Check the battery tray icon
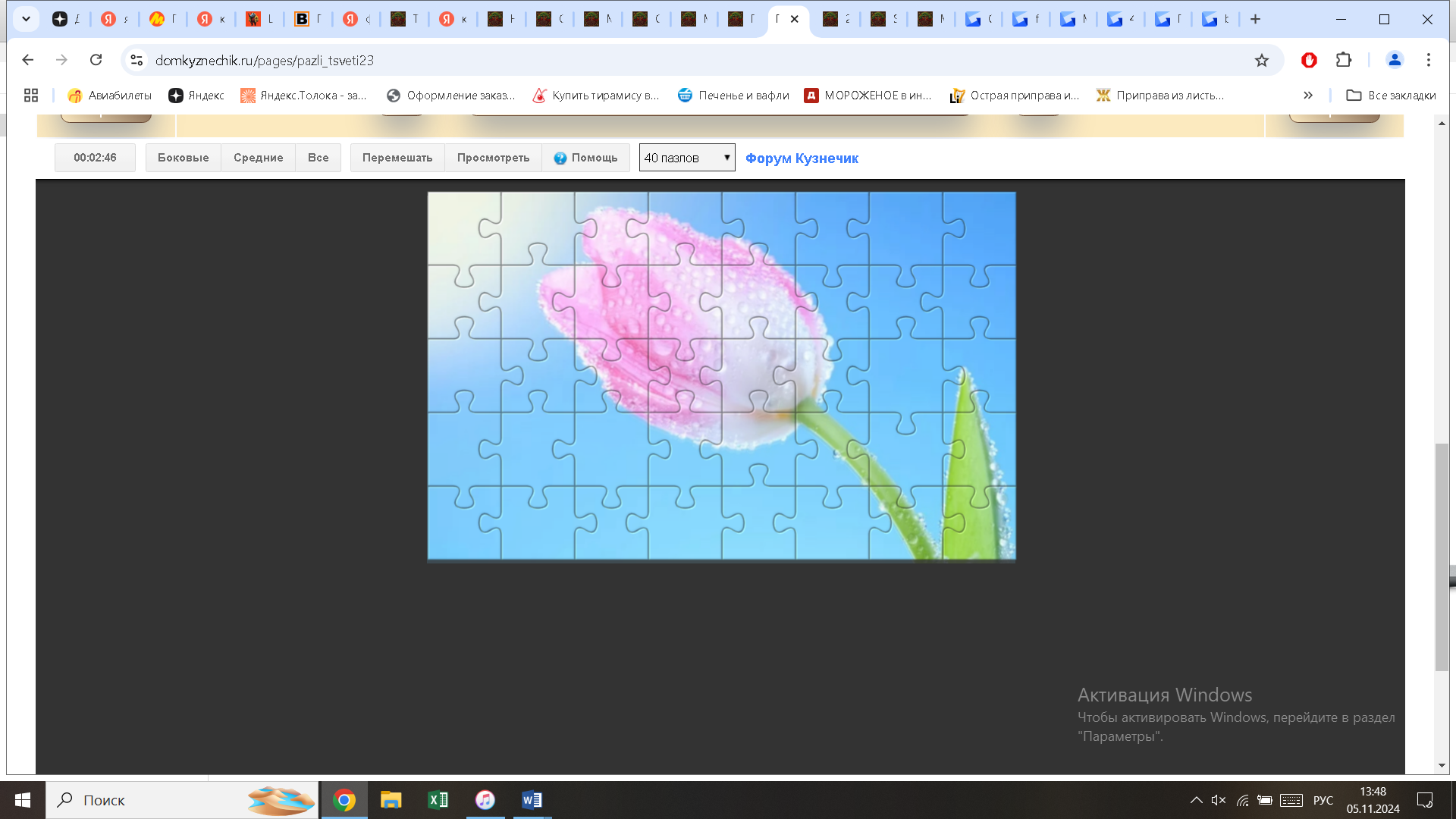 1265,800
